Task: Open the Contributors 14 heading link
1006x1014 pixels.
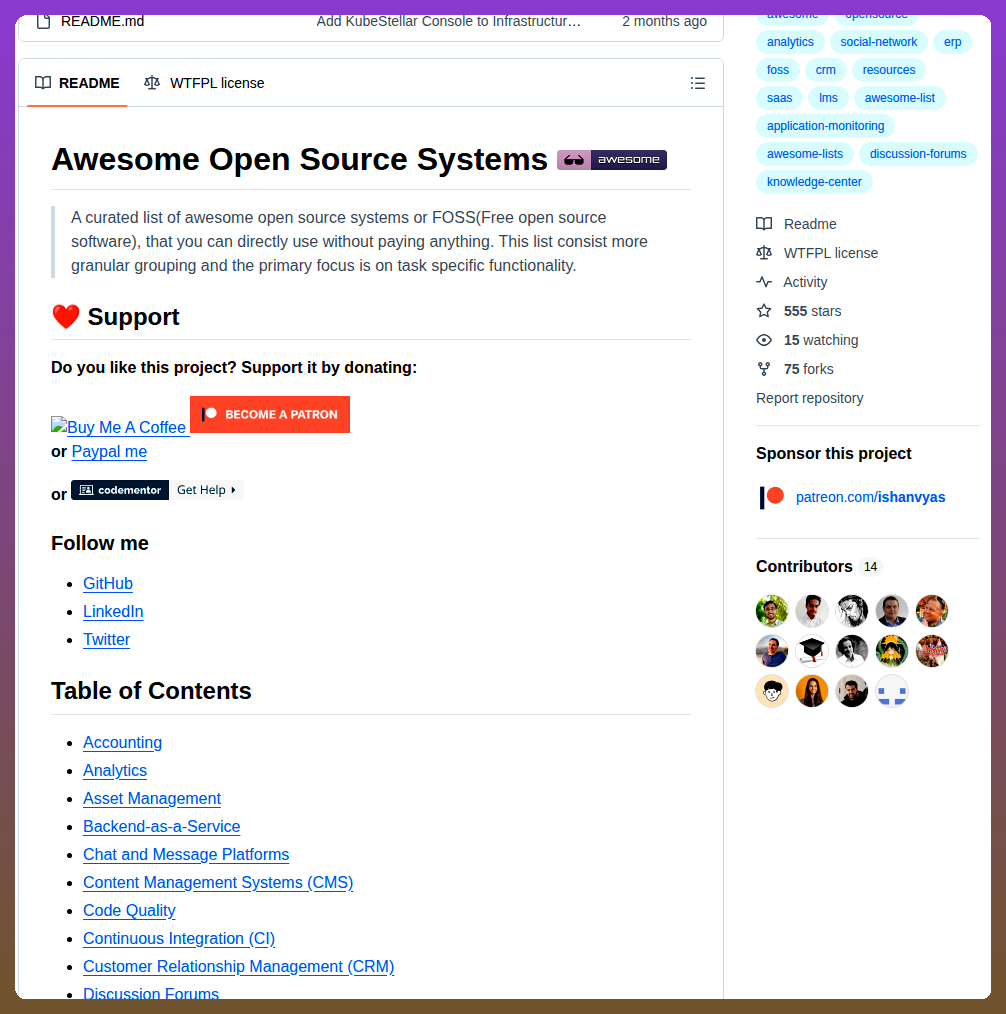Action: [819, 566]
